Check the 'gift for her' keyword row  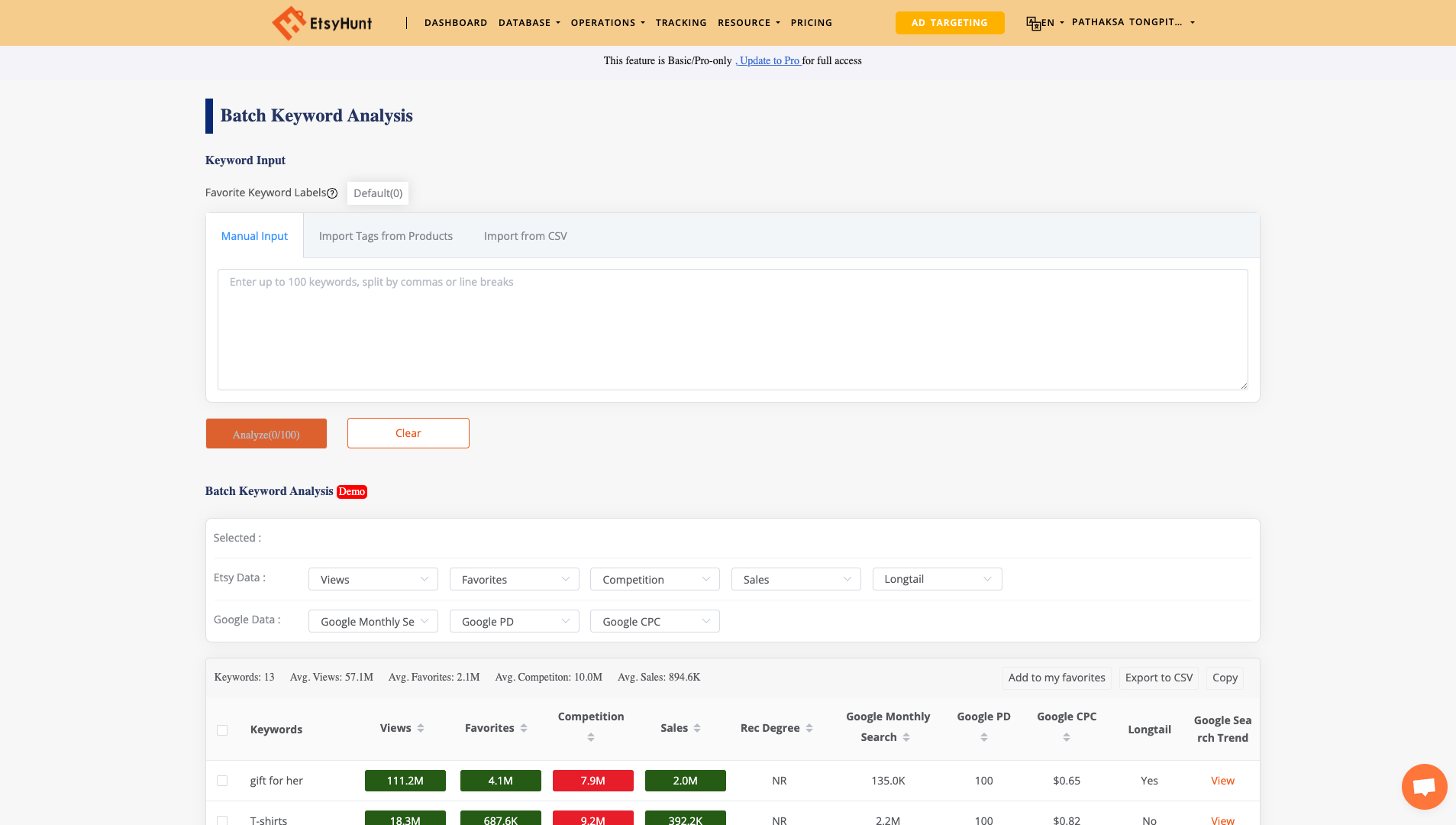coord(222,781)
